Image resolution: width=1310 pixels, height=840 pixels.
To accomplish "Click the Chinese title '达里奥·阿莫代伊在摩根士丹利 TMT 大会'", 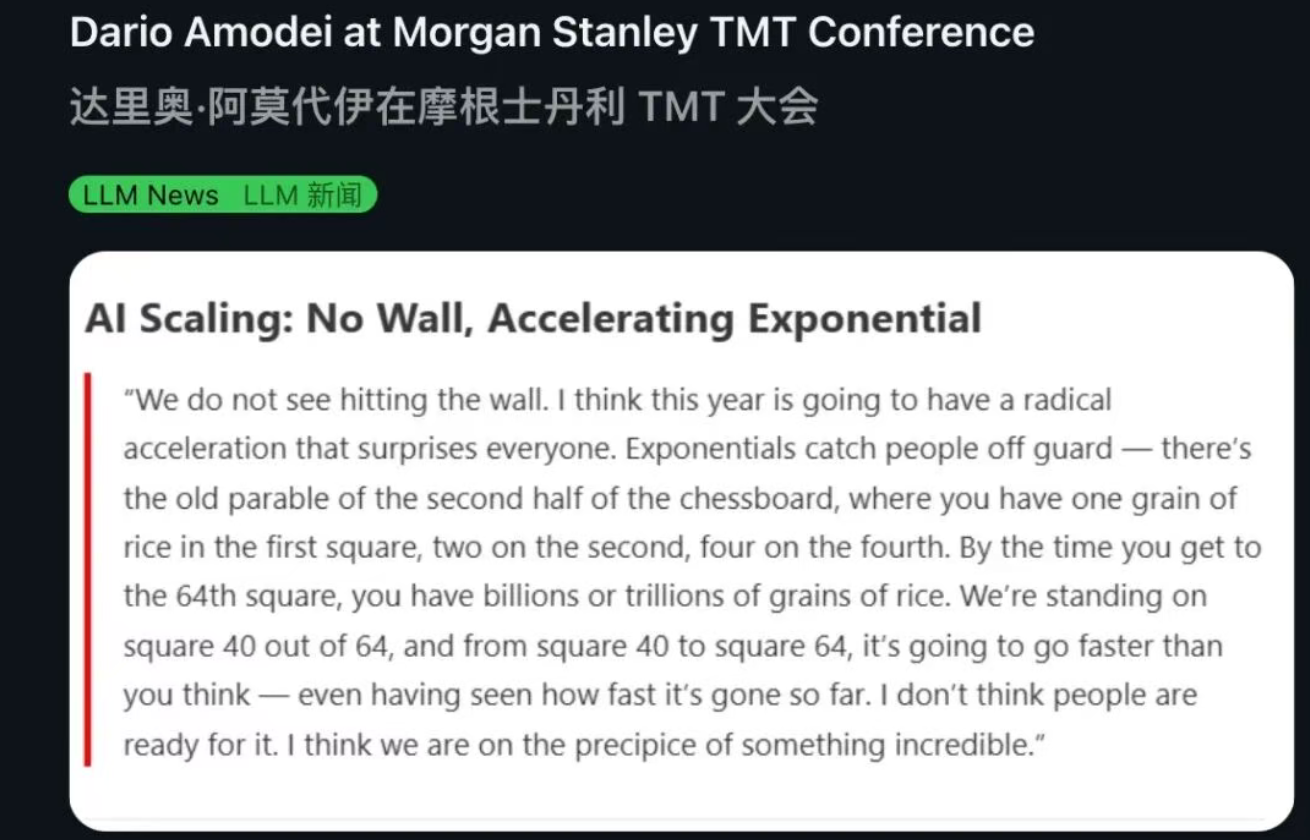I will (x=444, y=107).
